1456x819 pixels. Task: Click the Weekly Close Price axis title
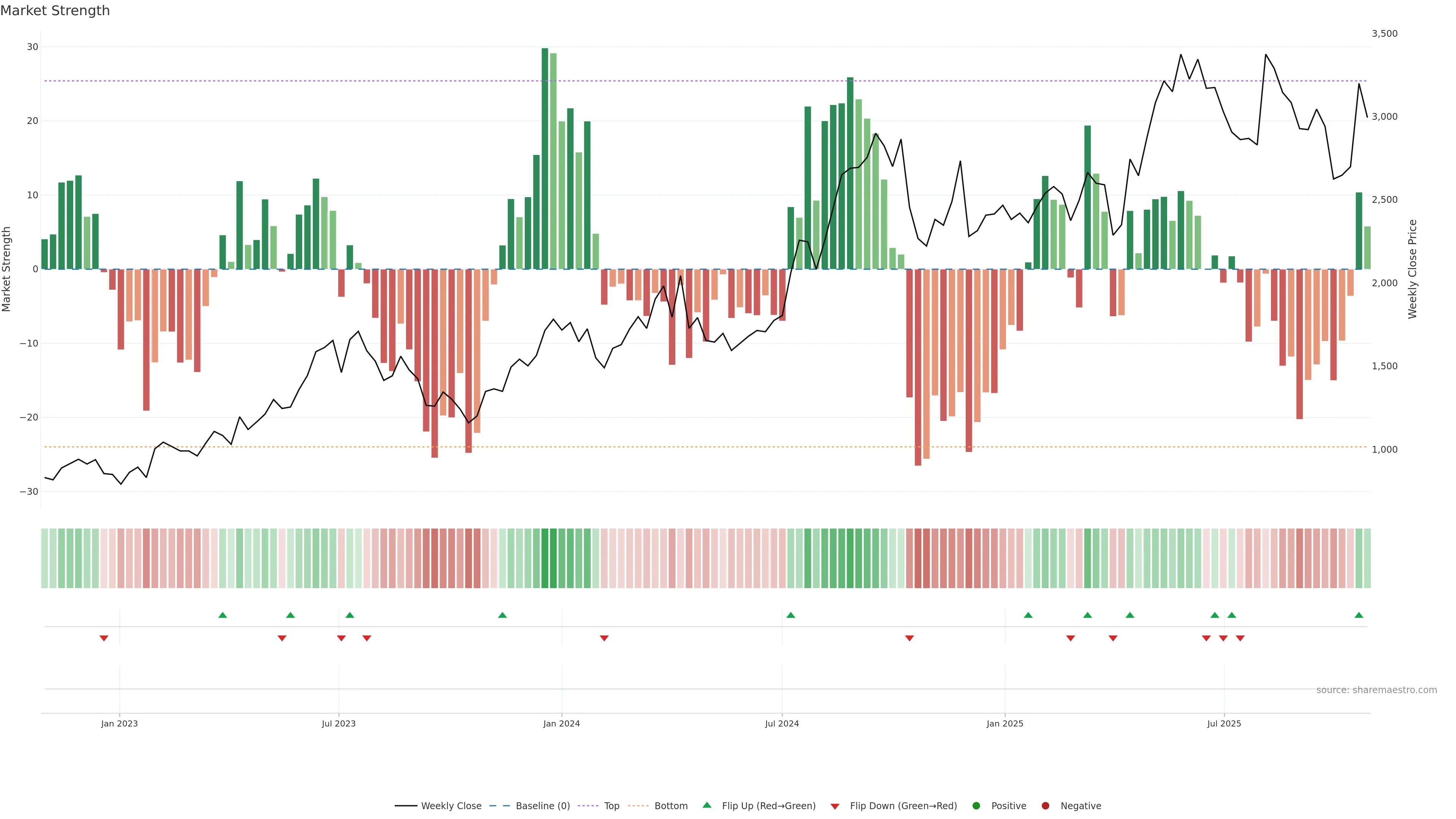click(x=1412, y=269)
